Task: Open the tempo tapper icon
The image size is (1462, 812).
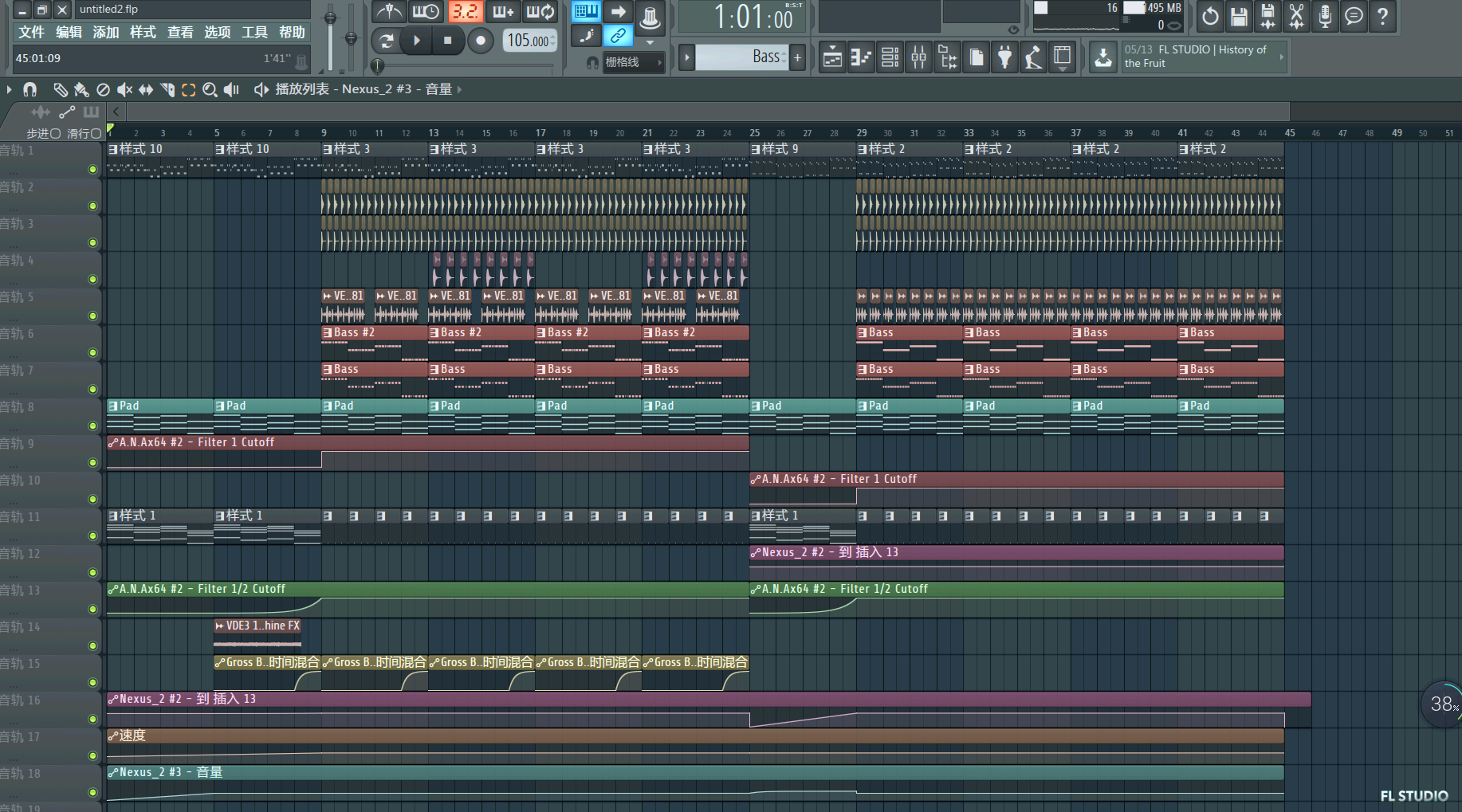Action: pos(1033,57)
